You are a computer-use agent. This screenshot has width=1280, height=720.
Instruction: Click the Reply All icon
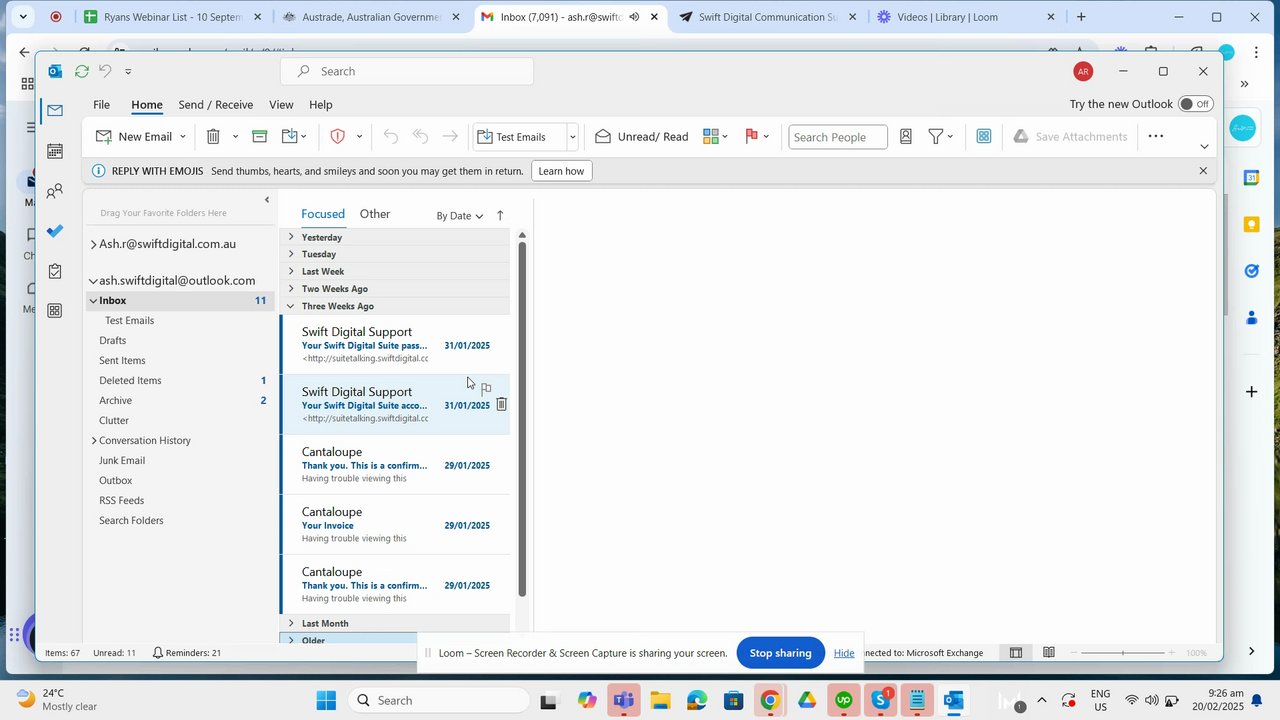coord(421,137)
